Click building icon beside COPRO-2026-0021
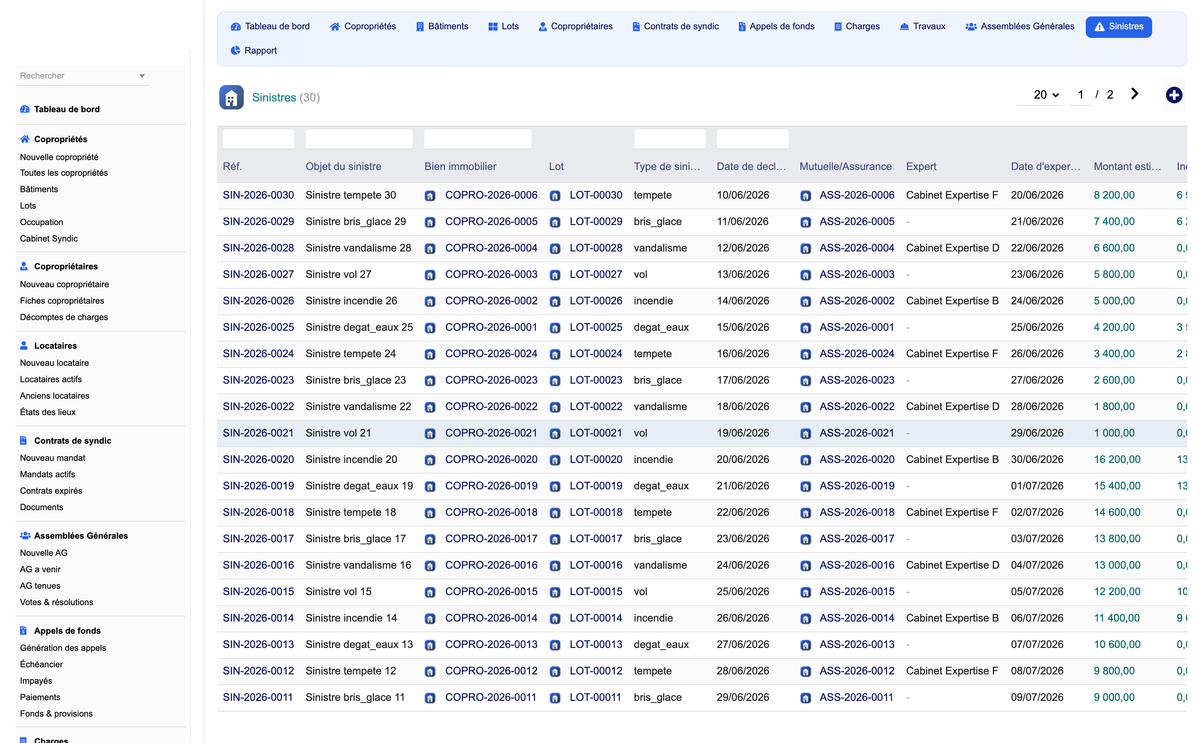 (x=430, y=434)
